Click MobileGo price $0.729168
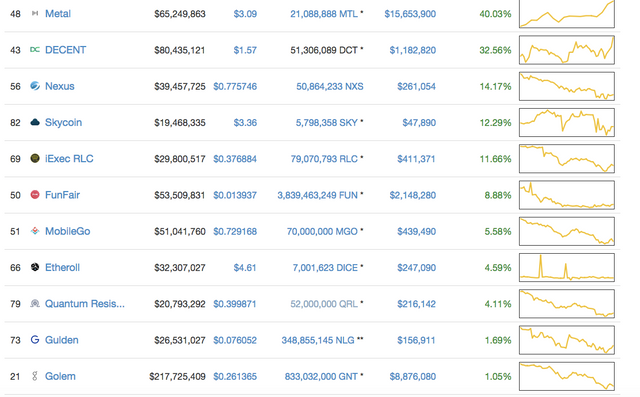This screenshot has height=397, width=640. click(x=235, y=231)
